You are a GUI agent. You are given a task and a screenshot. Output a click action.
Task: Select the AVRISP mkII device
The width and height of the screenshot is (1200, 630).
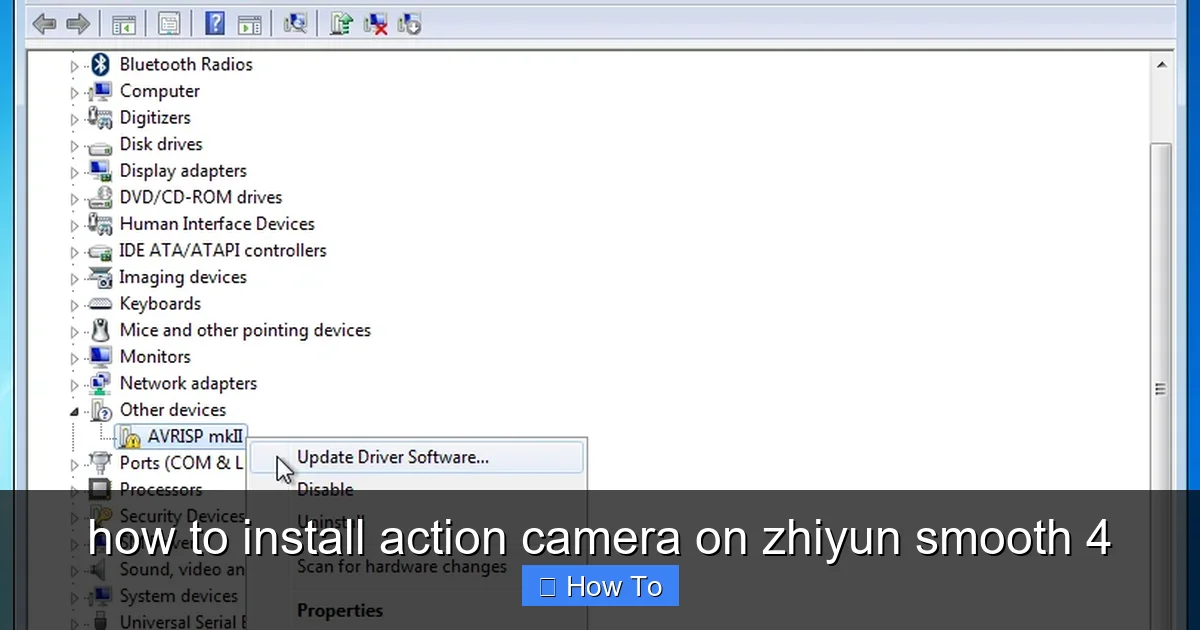[x=194, y=436]
